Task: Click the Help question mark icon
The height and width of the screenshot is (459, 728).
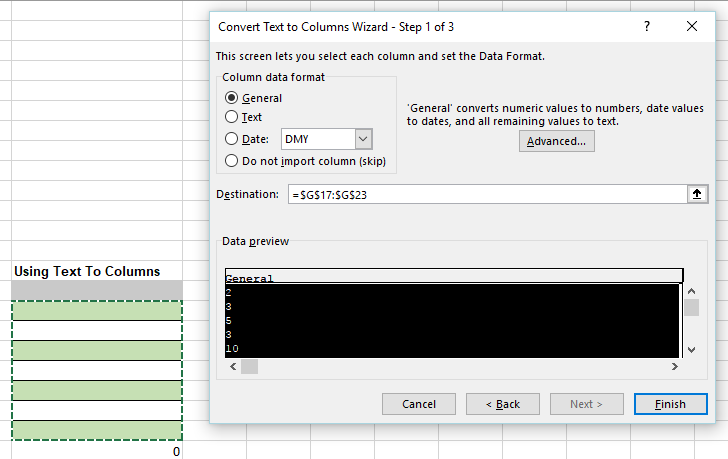Action: click(647, 27)
